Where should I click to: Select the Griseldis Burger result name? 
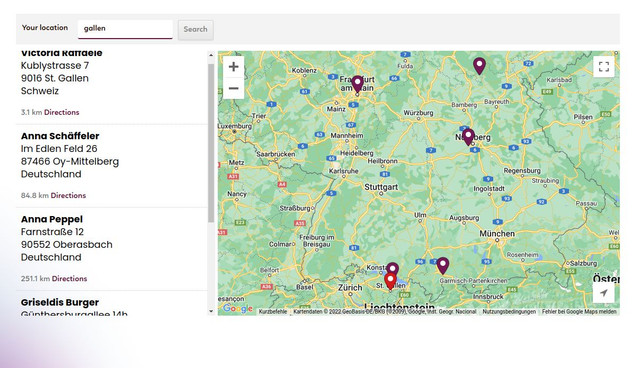[x=60, y=302]
